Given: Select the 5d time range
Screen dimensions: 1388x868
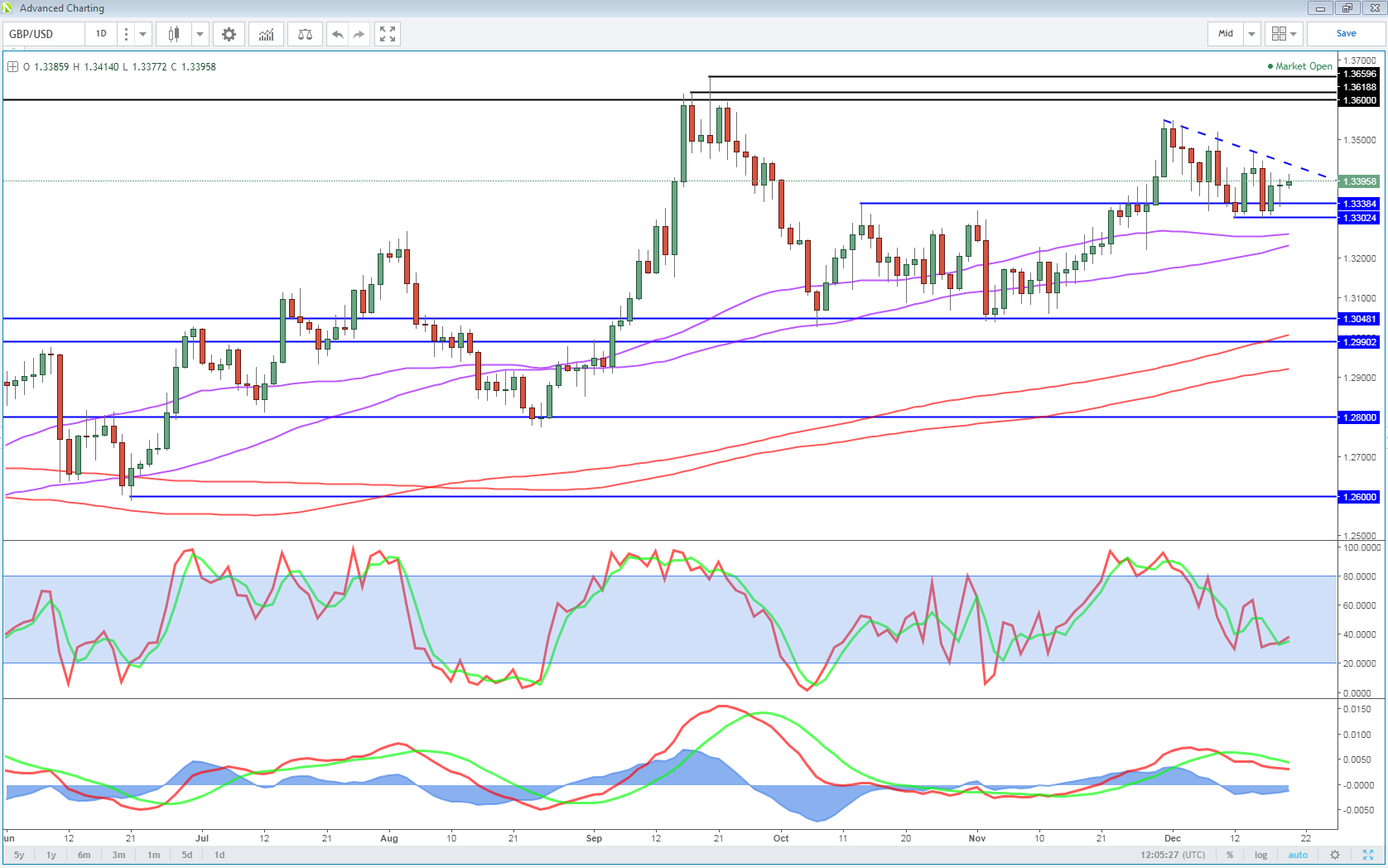Looking at the screenshot, I should [187, 855].
